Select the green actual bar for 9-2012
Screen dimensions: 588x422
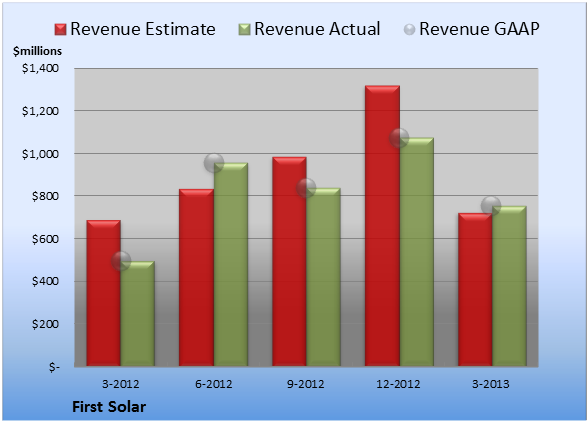pyautogui.click(x=323, y=277)
